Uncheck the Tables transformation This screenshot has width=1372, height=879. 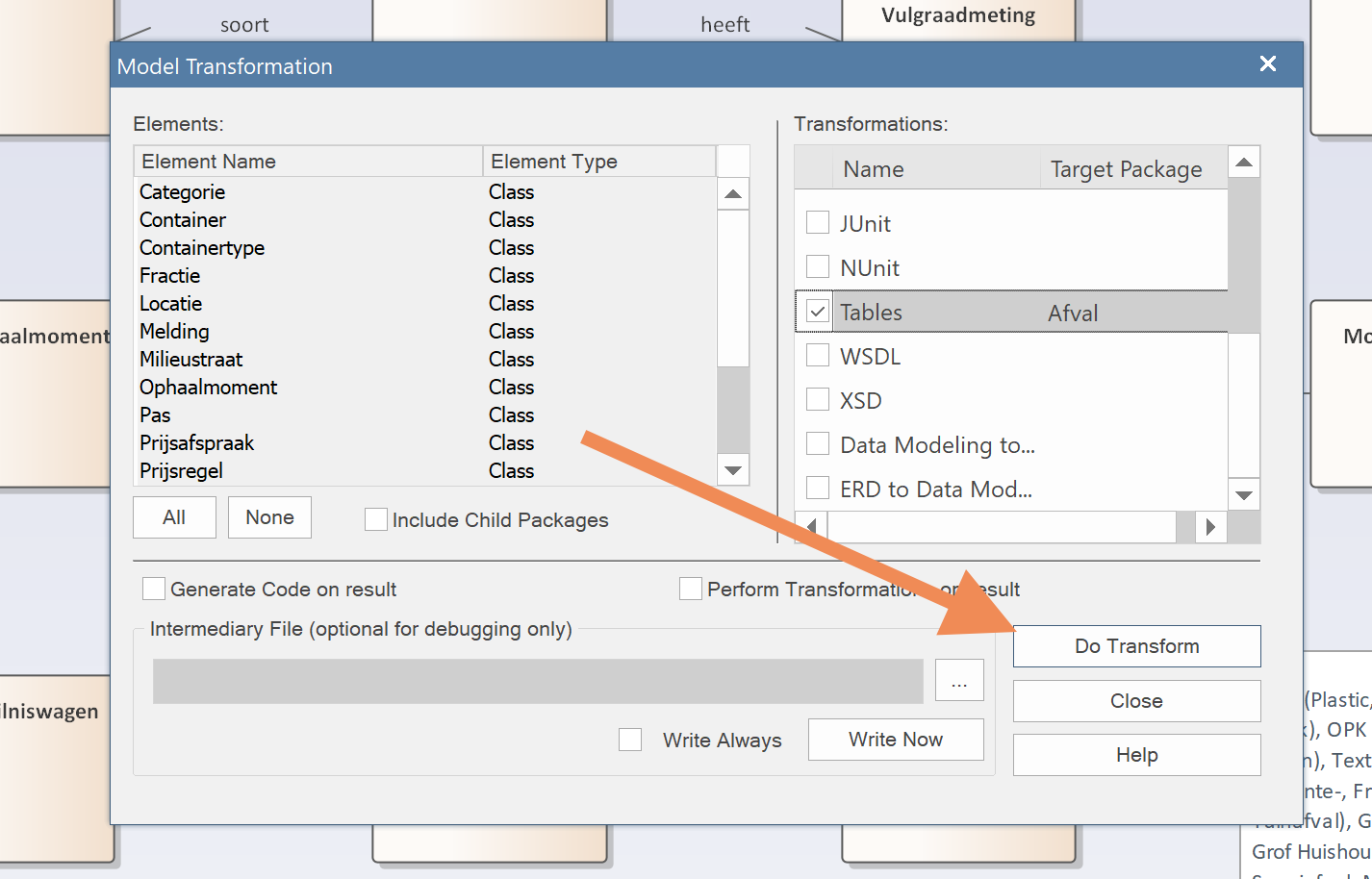818,312
